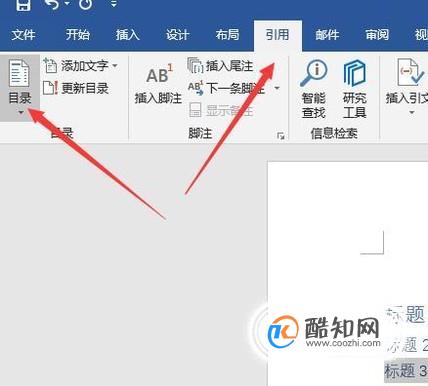Open the 文件 menu tab
The height and width of the screenshot is (386, 428).
[23, 35]
